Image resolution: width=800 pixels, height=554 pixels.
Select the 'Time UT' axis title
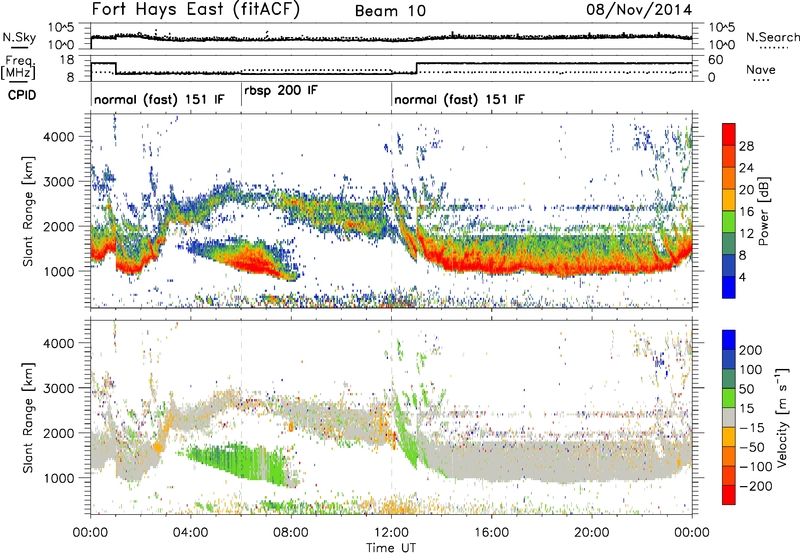(x=391, y=548)
